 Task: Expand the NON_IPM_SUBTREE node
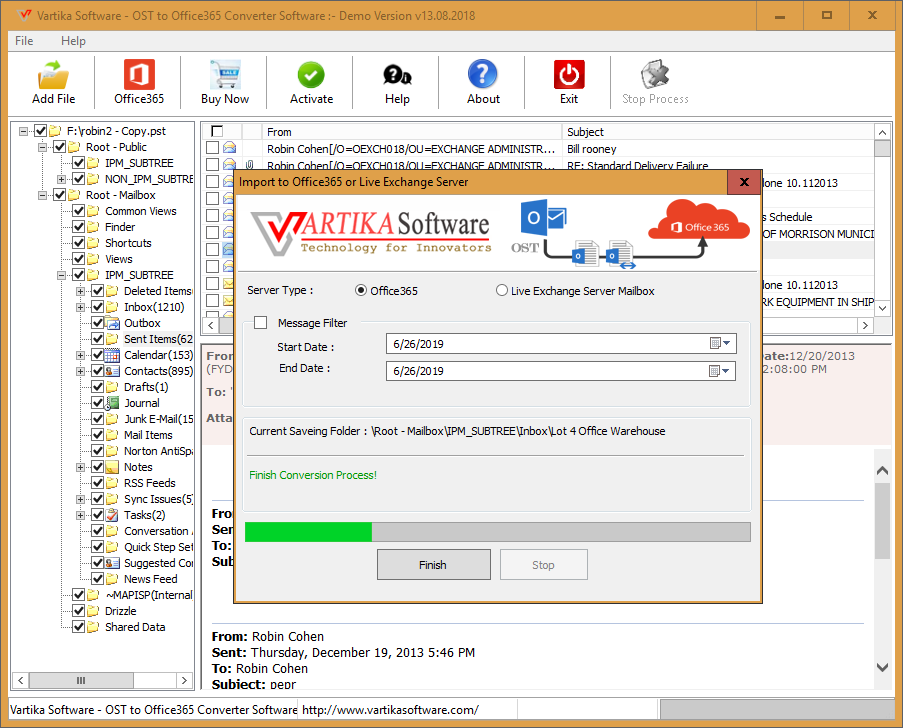62,179
